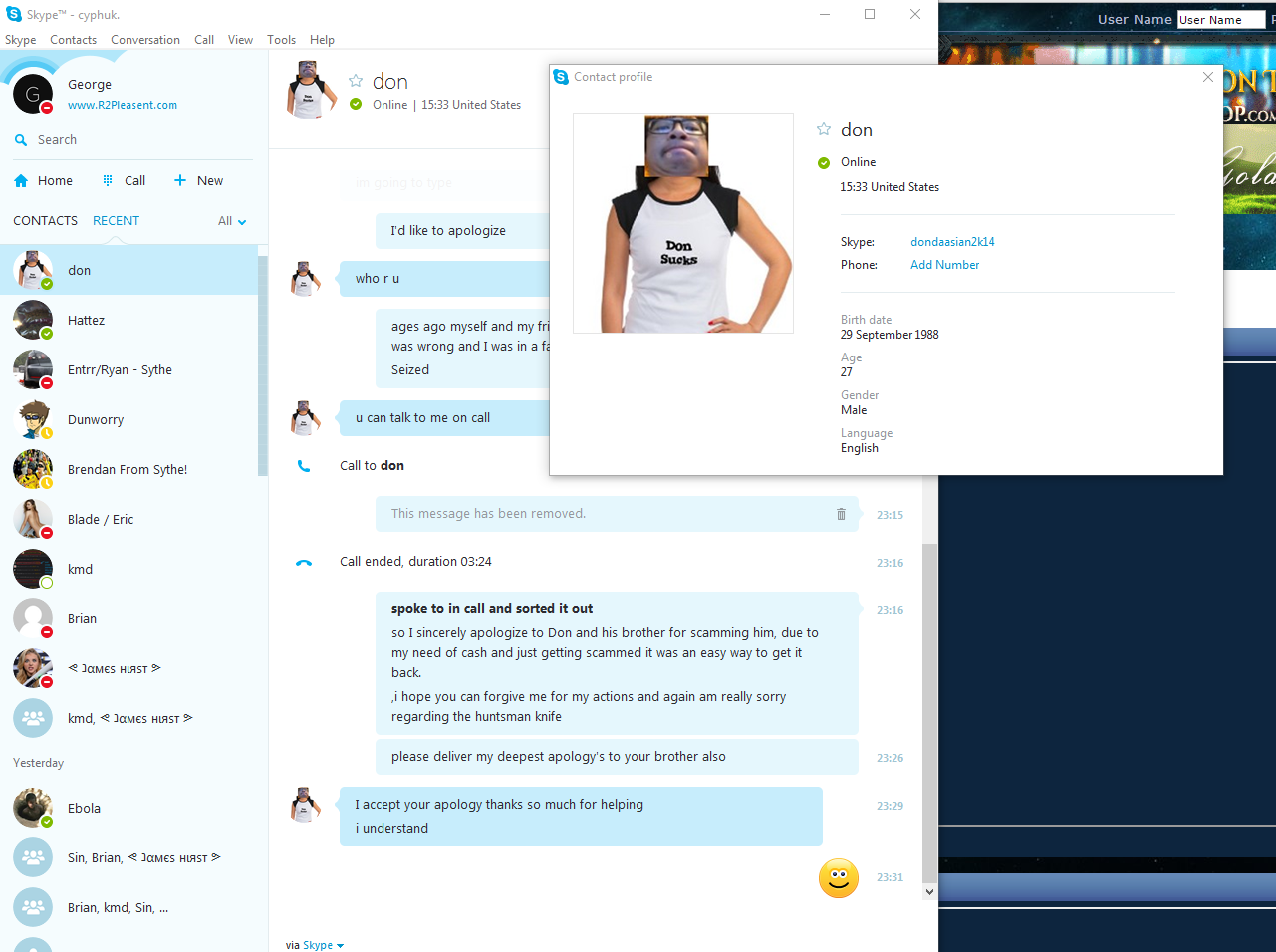The width and height of the screenshot is (1276, 952).
Task: Click User Name field in background window
Action: click(x=1220, y=20)
